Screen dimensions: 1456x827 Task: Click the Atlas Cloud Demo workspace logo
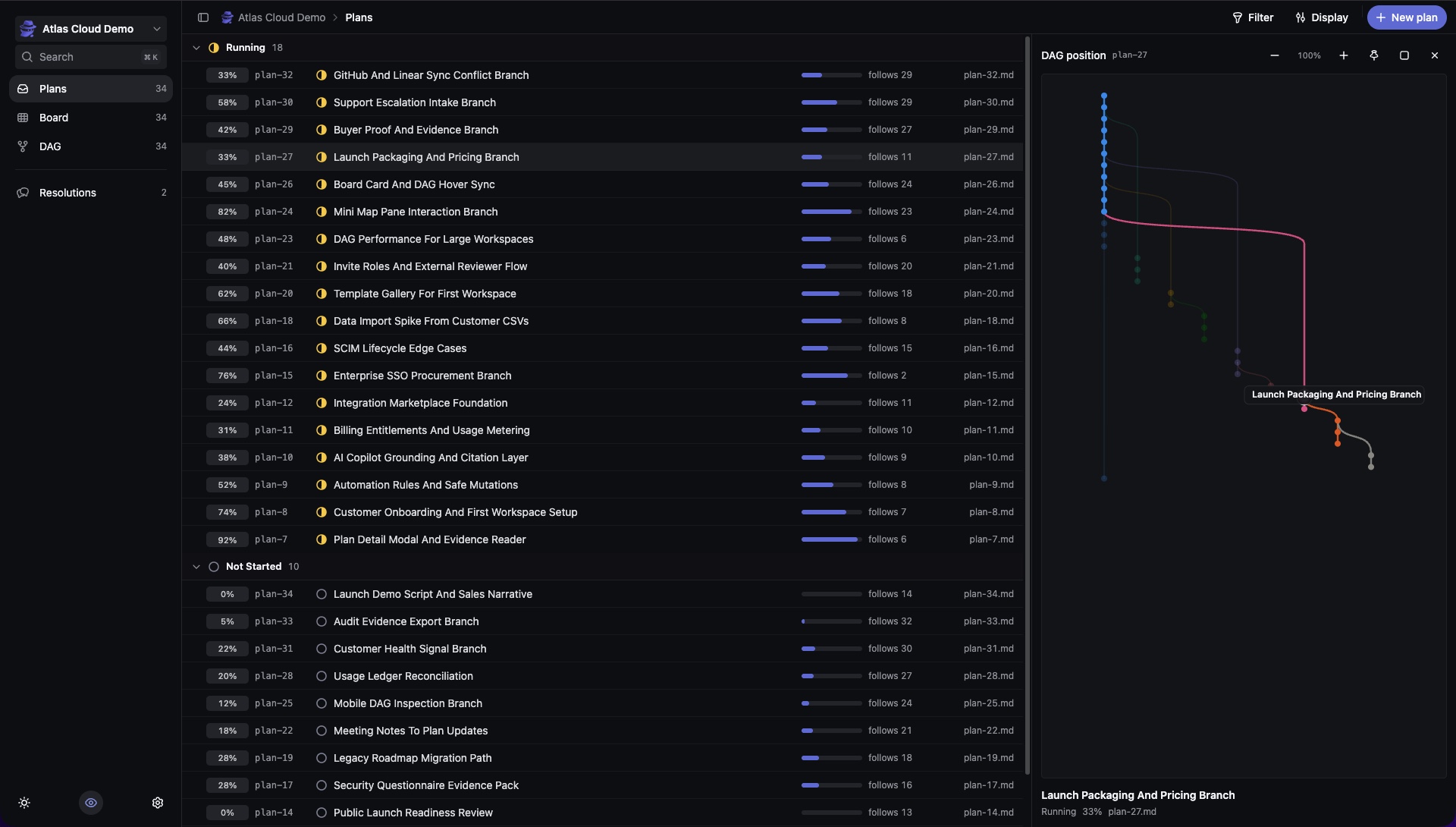(28, 29)
